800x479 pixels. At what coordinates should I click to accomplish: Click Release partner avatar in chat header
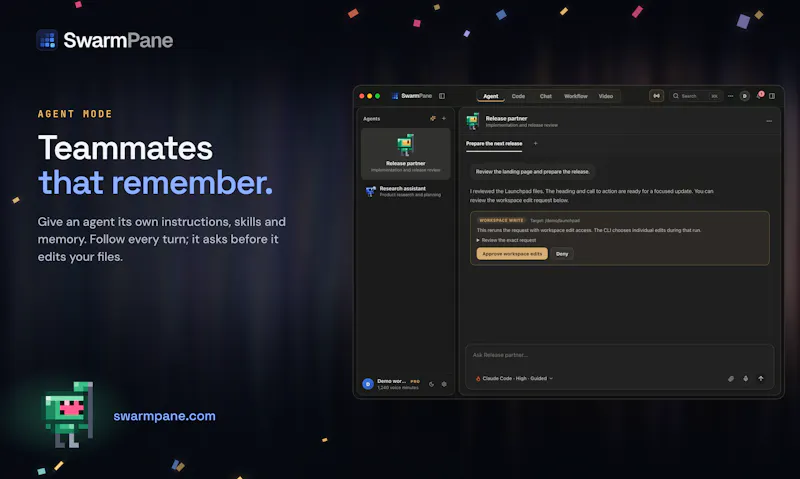tap(473, 121)
